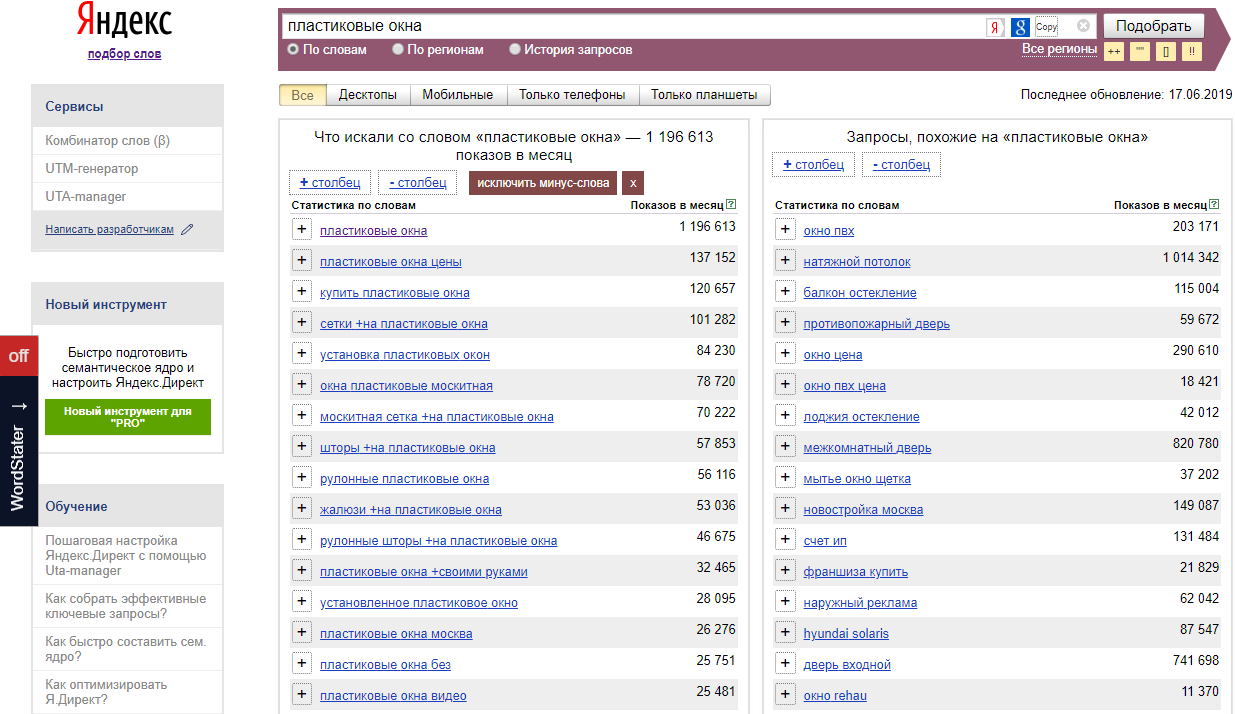Viewport: 1235px width, 714px height.
Task: Select the По словам radio option
Action: [x=293, y=49]
